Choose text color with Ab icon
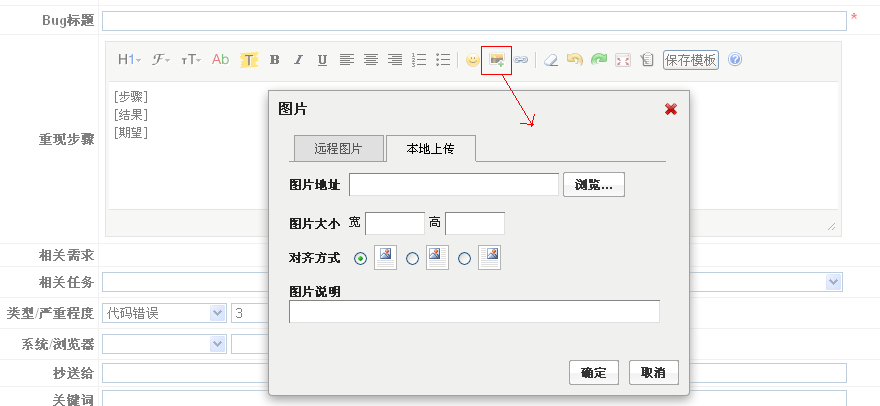880x406 pixels. pyautogui.click(x=221, y=60)
